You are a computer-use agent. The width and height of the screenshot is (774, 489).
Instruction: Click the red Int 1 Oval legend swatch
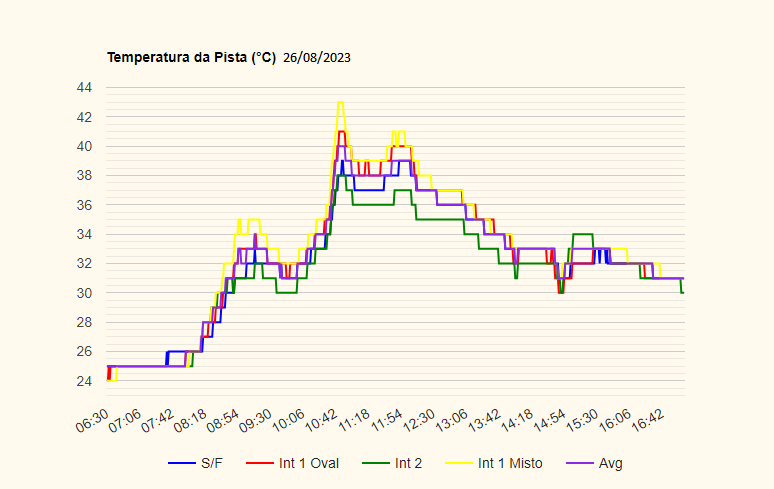click(260, 463)
